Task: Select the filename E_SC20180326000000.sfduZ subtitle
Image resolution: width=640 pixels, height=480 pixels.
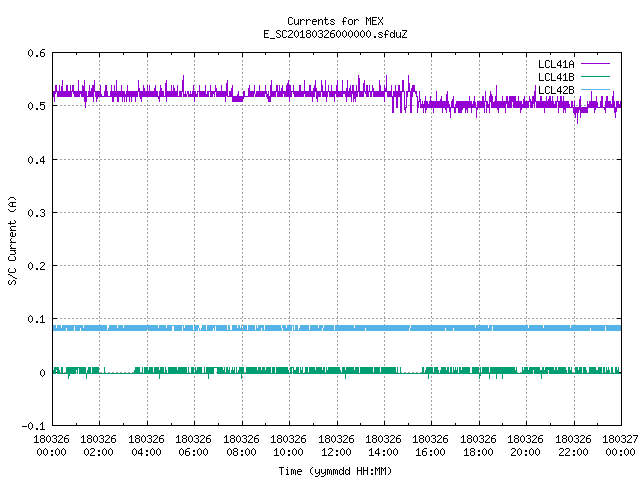Action: (x=335, y=34)
